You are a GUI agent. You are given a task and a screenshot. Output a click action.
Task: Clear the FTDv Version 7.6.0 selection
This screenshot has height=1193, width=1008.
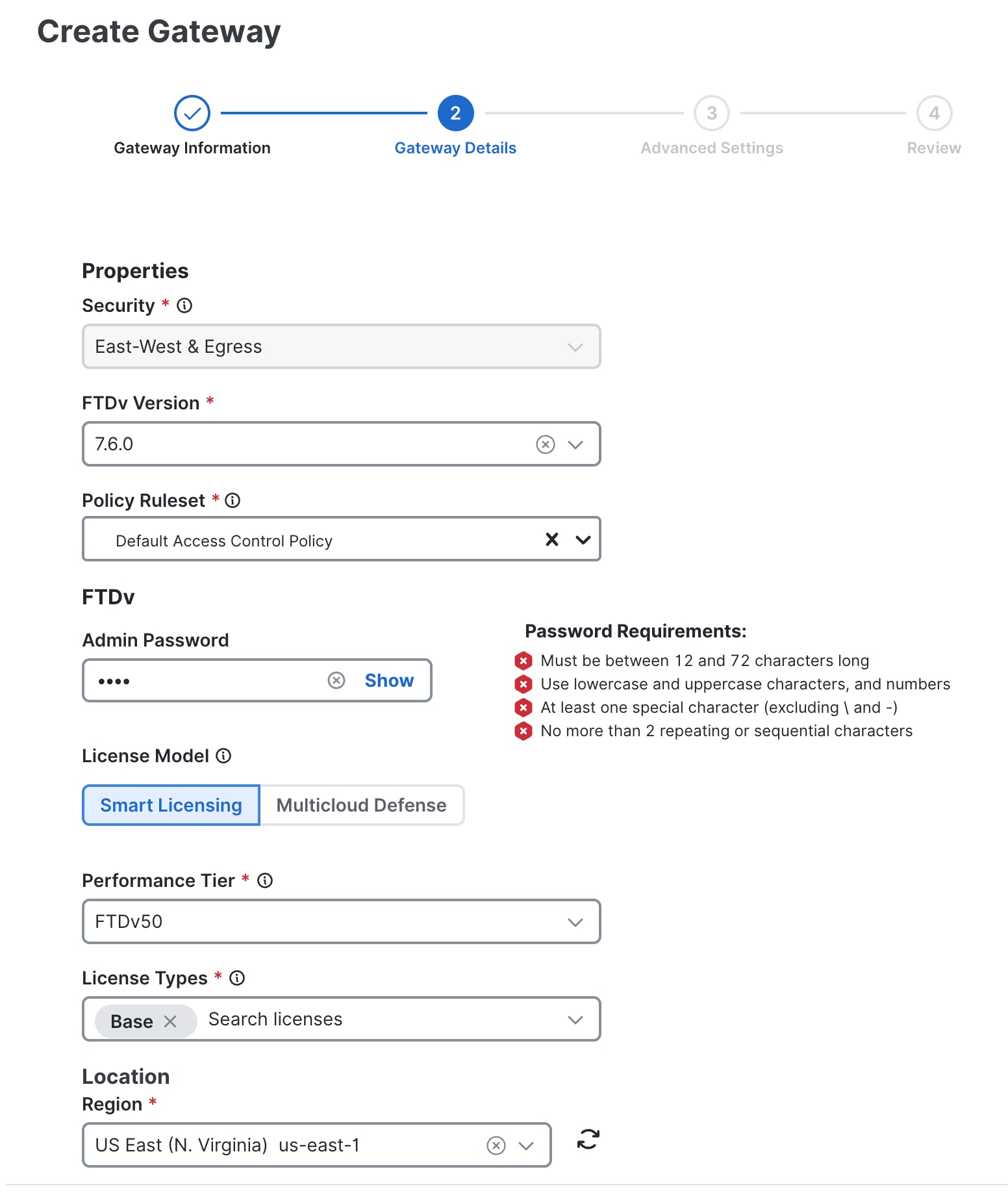[546, 444]
